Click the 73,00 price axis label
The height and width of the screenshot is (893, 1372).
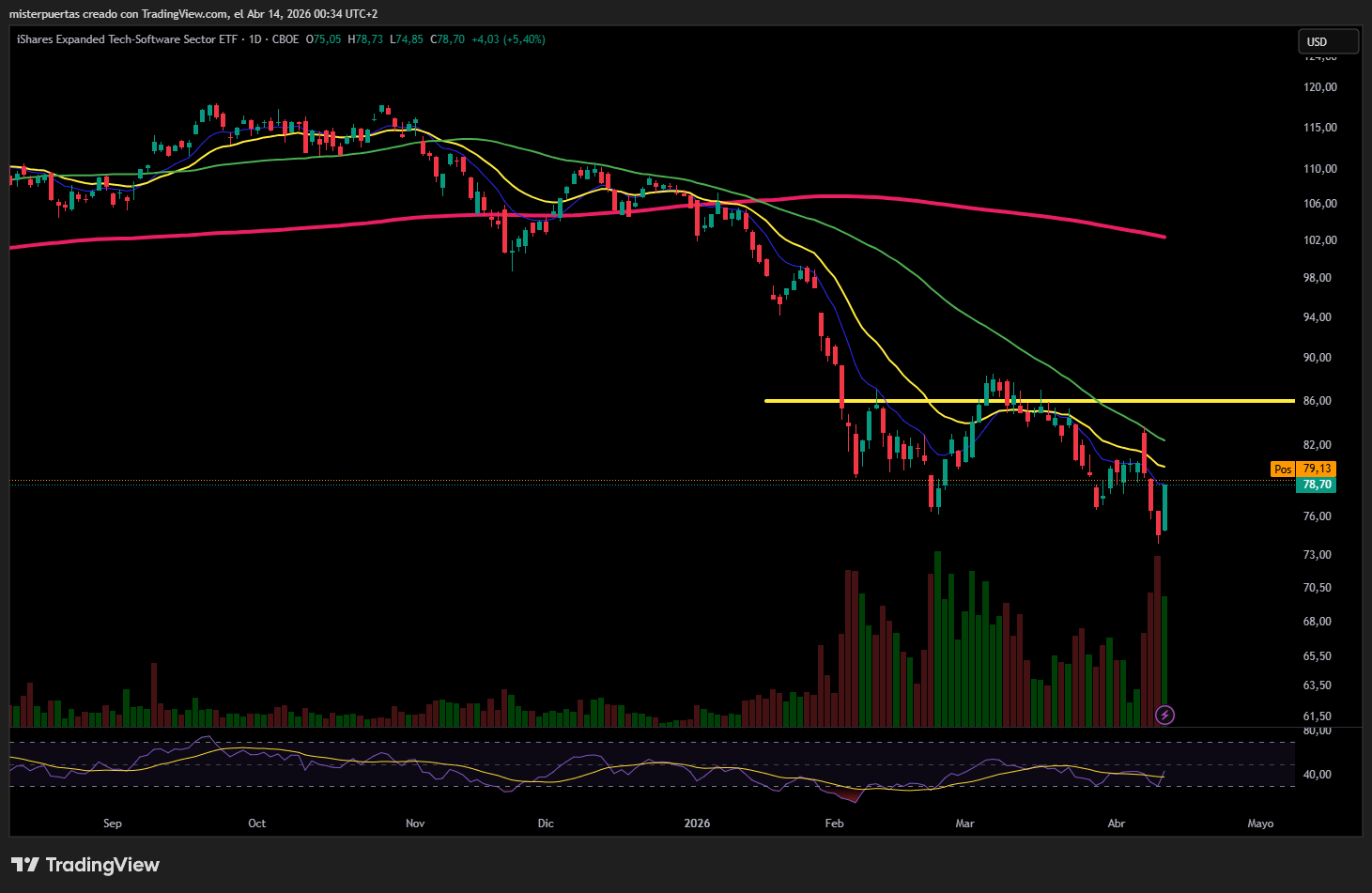click(1318, 555)
